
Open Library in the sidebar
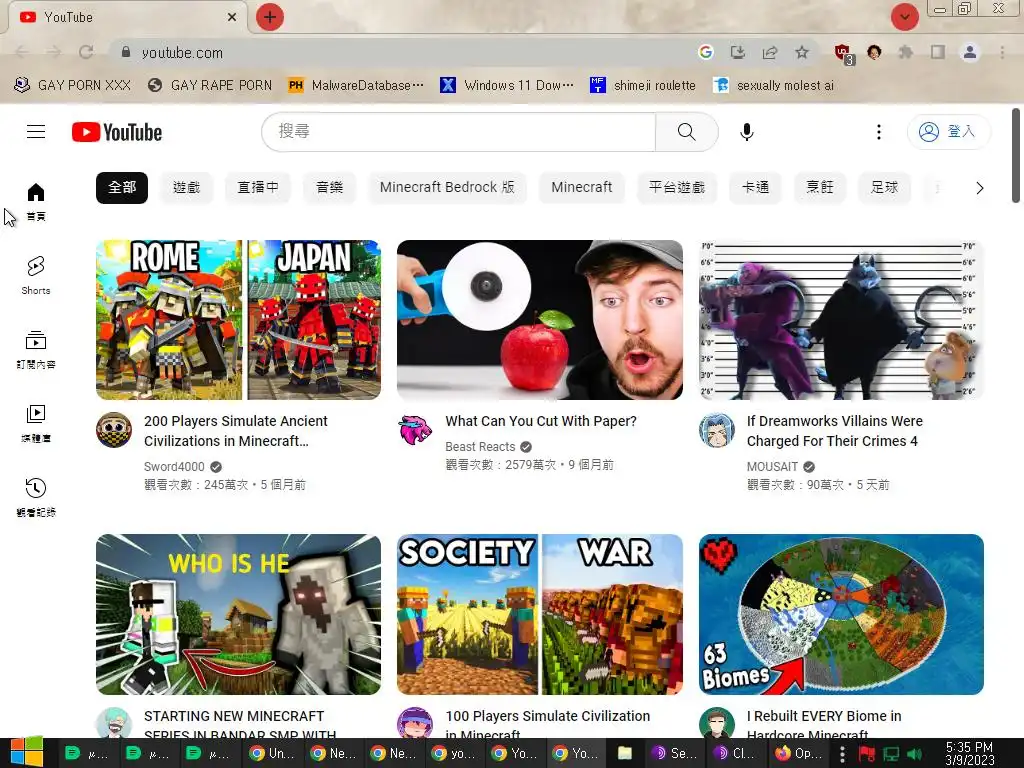click(x=36, y=423)
